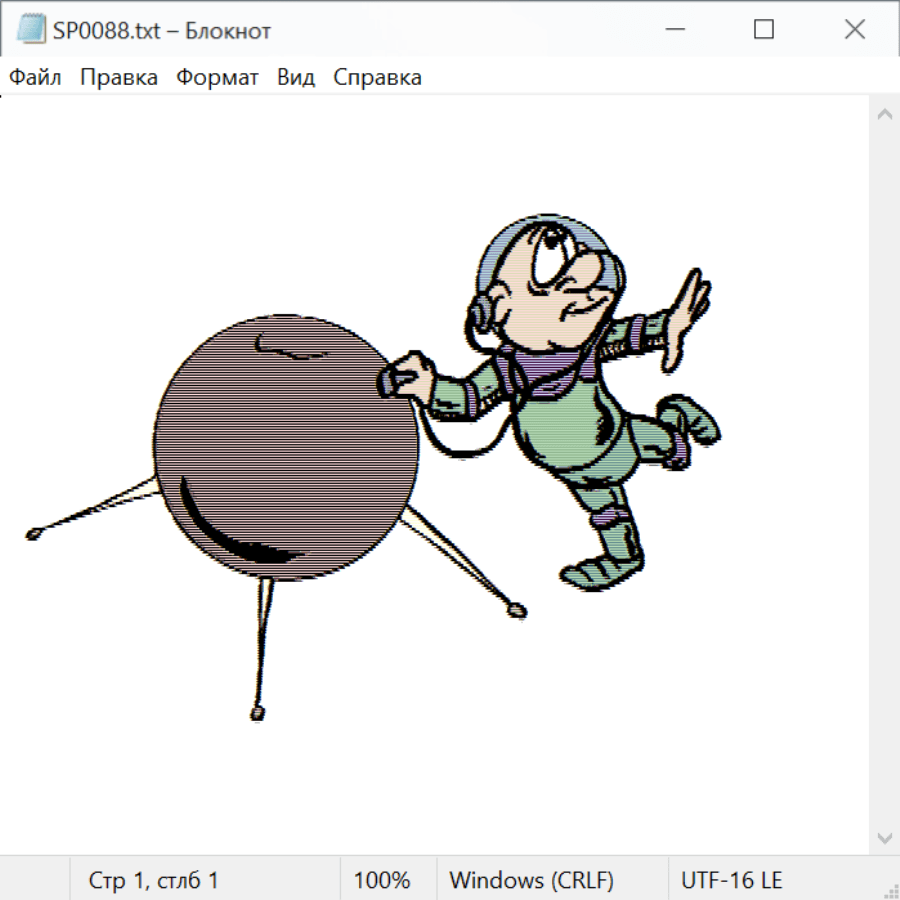Click the scroll down arrow of vertical scrollbar
900x900 pixels.
point(884,837)
